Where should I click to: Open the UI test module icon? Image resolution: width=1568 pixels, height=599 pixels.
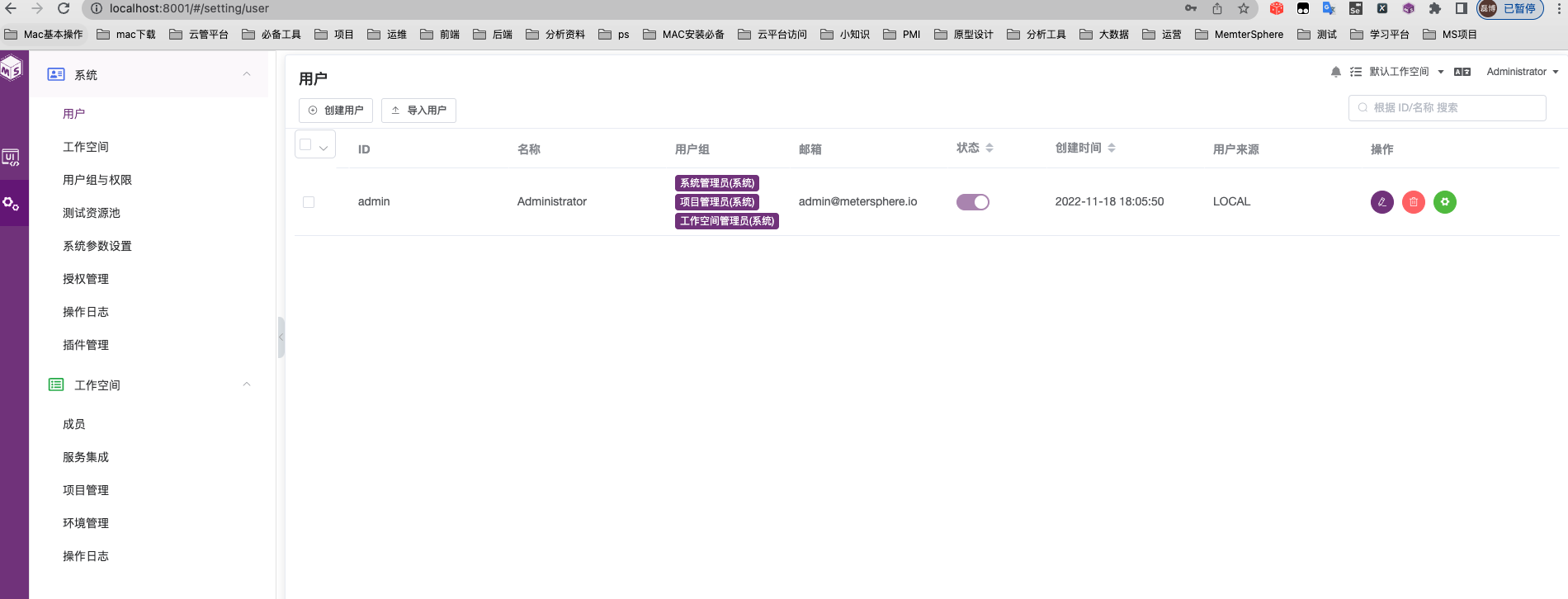click(11, 158)
